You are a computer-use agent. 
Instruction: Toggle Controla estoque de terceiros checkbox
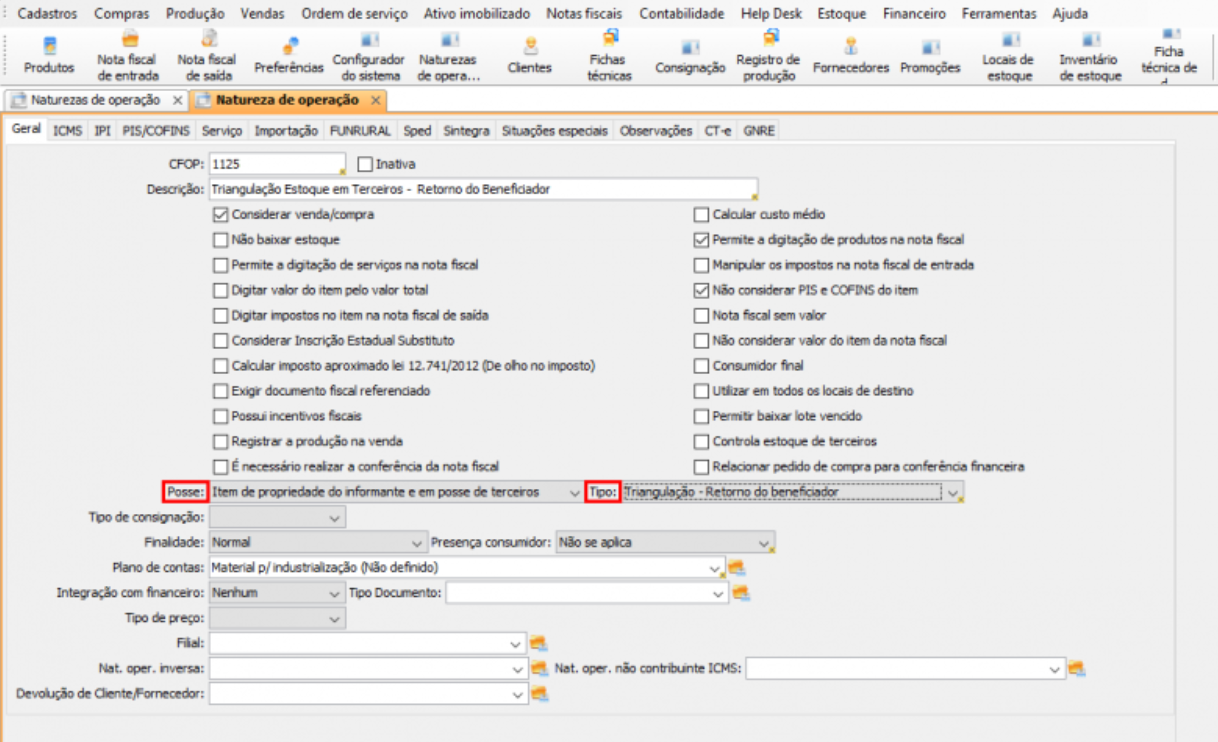[702, 441]
